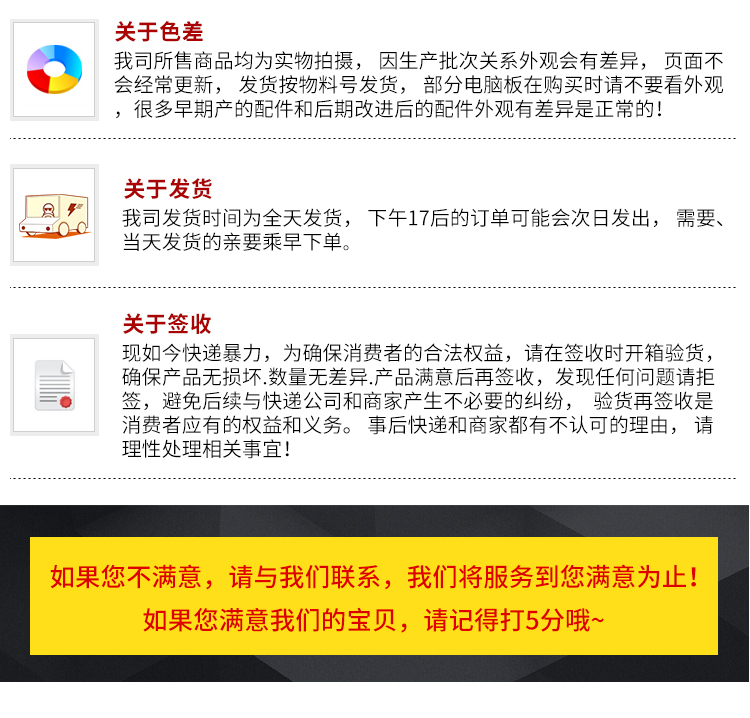Viewport: 750px width, 718px height.
Task: Click the dotted divider below 关于发货 section
Action: [x=373, y=287]
